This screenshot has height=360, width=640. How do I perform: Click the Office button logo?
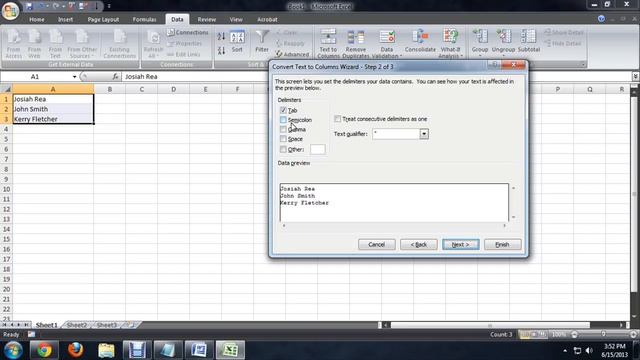coord(10,11)
